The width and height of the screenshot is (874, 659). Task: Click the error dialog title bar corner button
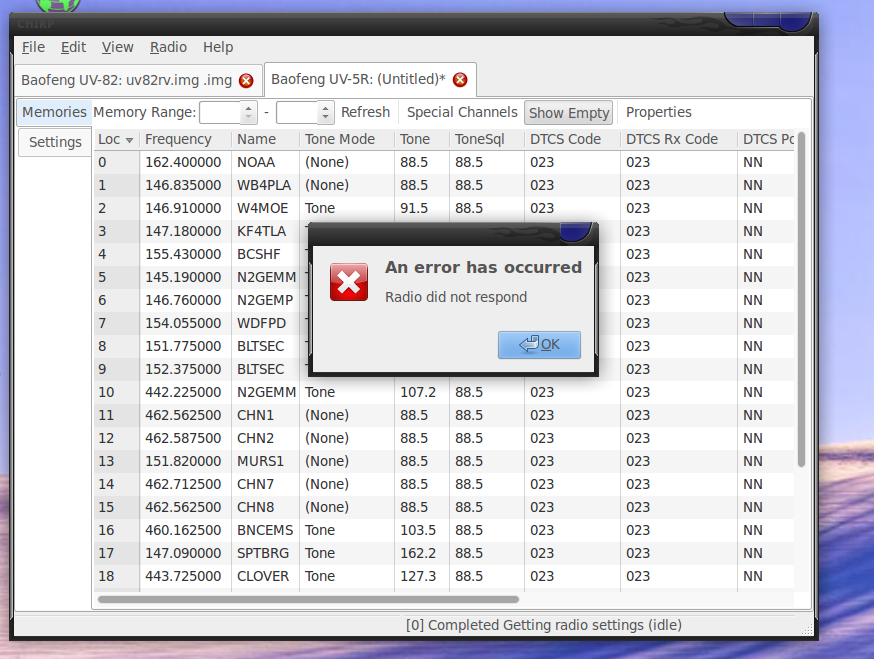576,232
